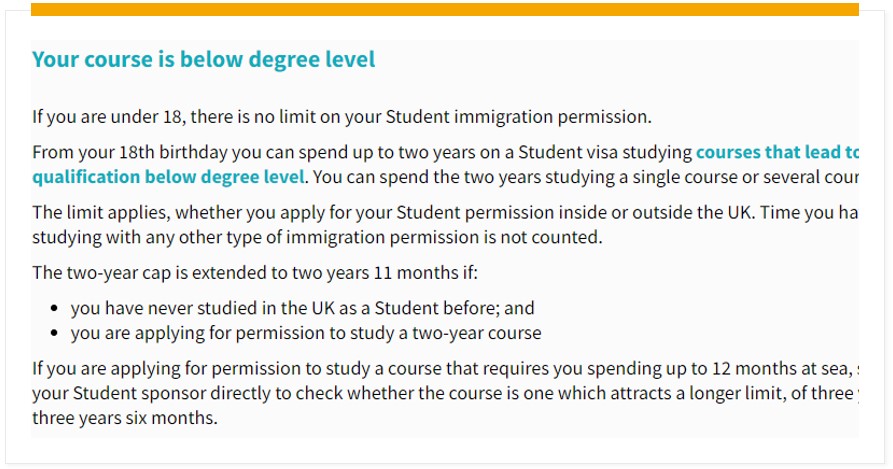Click 'If you are applying for permission to study' line
Image resolution: width=893 pixels, height=469 pixels.
(445, 369)
